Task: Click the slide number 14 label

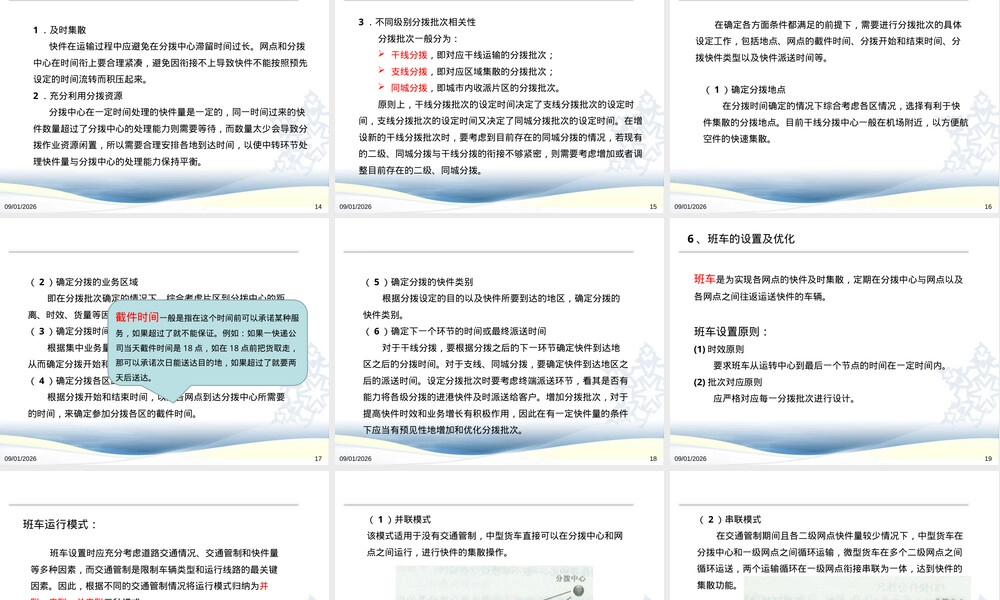Action: (x=318, y=207)
